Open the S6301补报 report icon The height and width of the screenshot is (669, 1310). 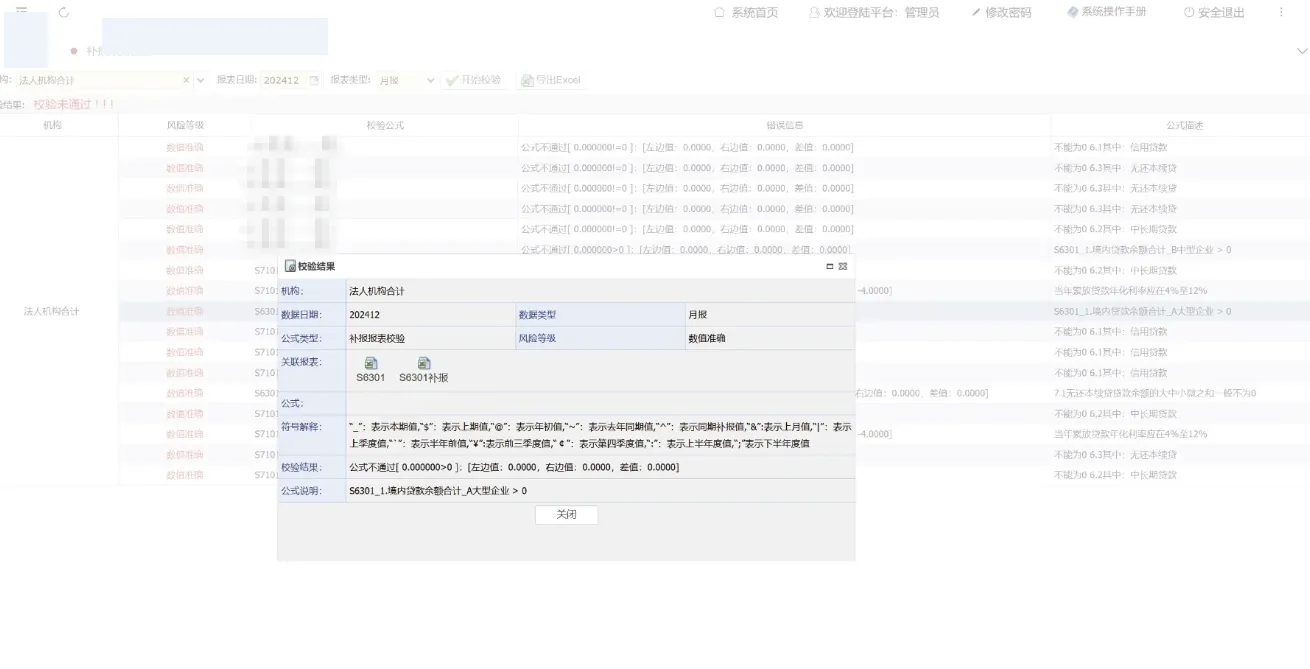[424, 364]
